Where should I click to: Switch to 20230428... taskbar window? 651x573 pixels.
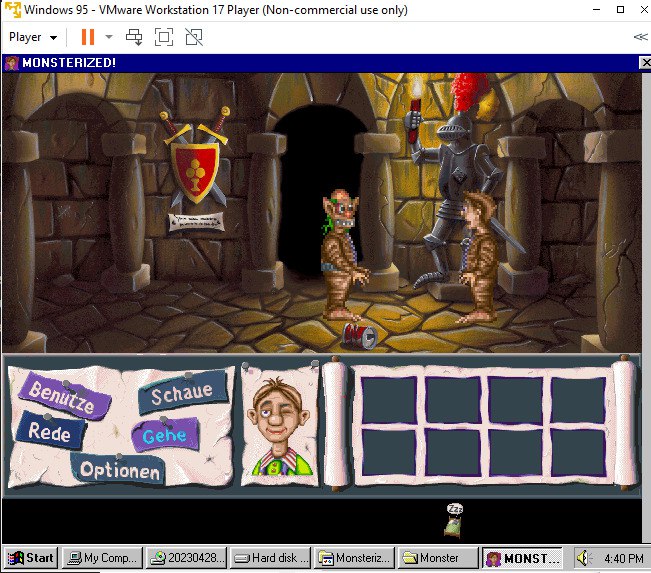(x=186, y=558)
